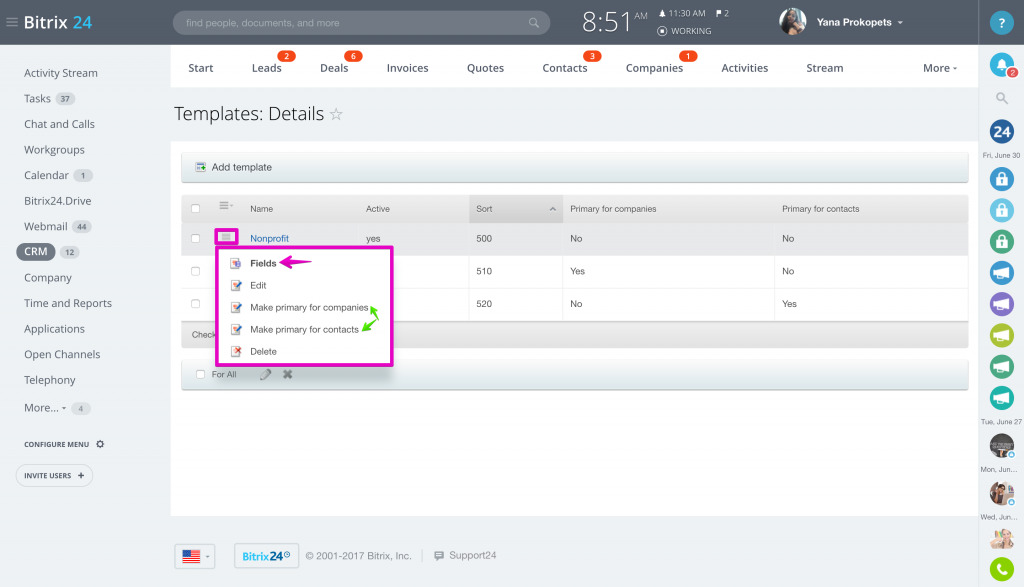The width and height of the screenshot is (1024, 587).
Task: Open the Configure Menu gear icon
Action: click(x=100, y=444)
